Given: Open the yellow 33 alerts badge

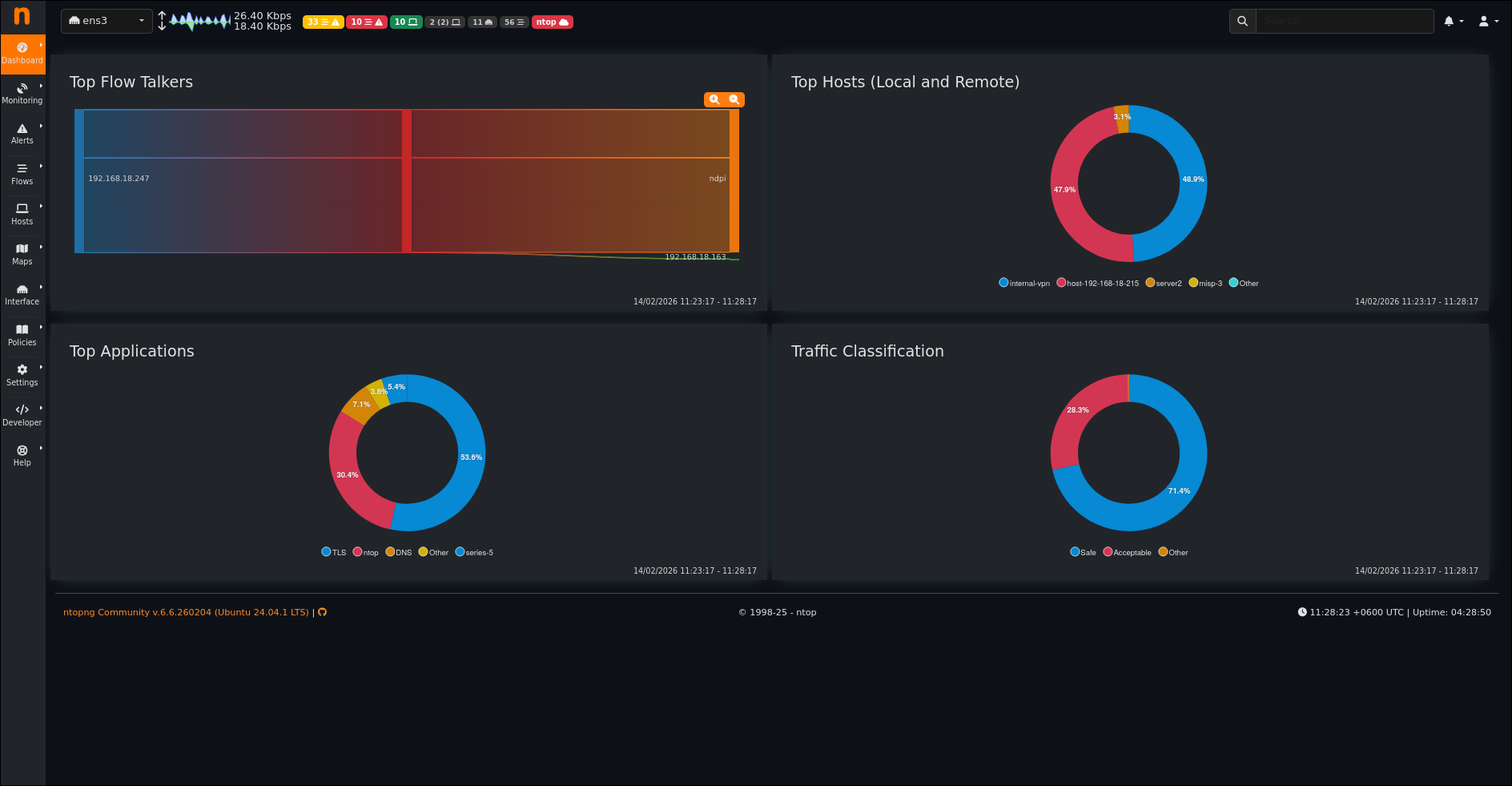Looking at the screenshot, I should coord(324,22).
